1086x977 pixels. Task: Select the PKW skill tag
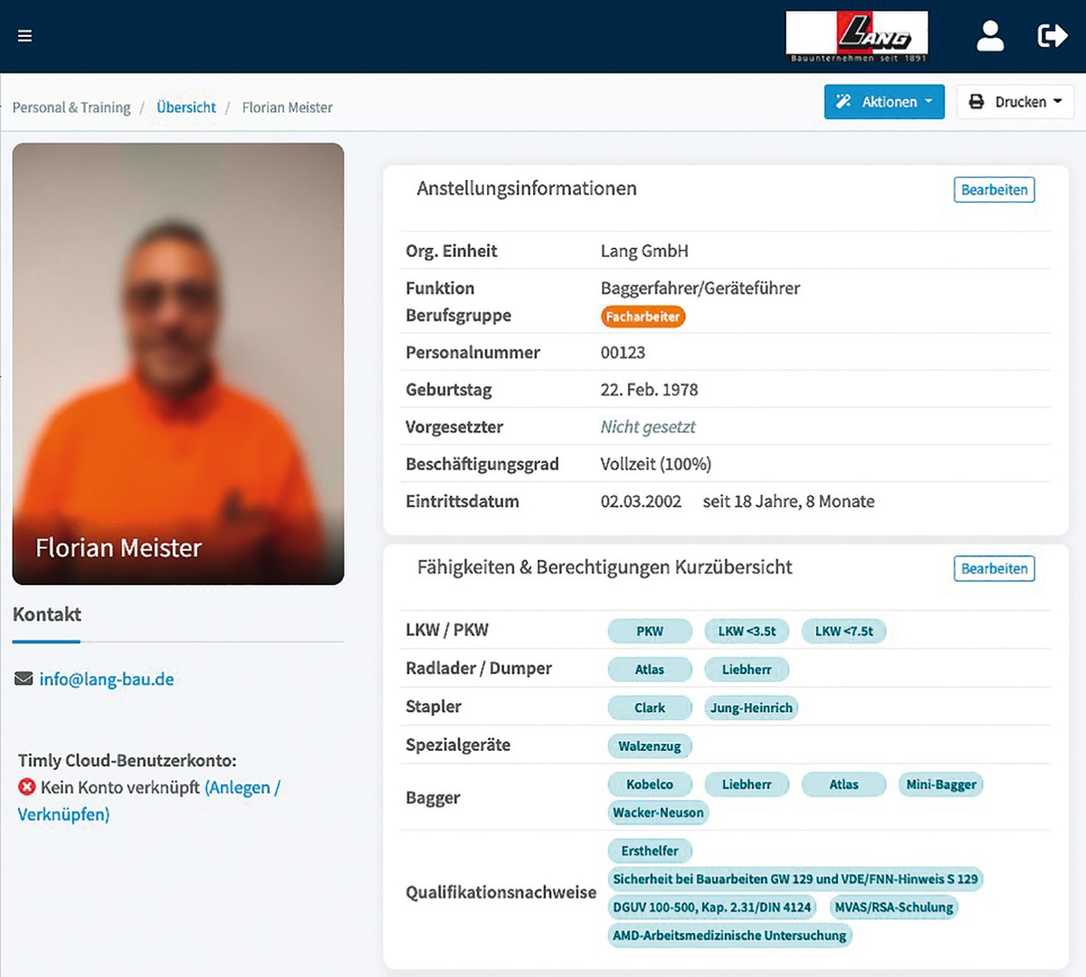point(649,631)
